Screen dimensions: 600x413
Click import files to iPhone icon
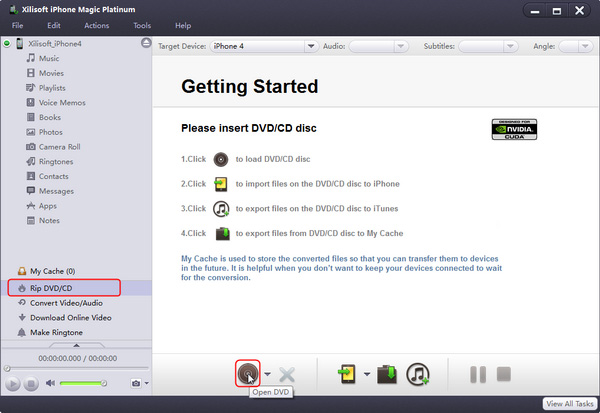click(346, 373)
